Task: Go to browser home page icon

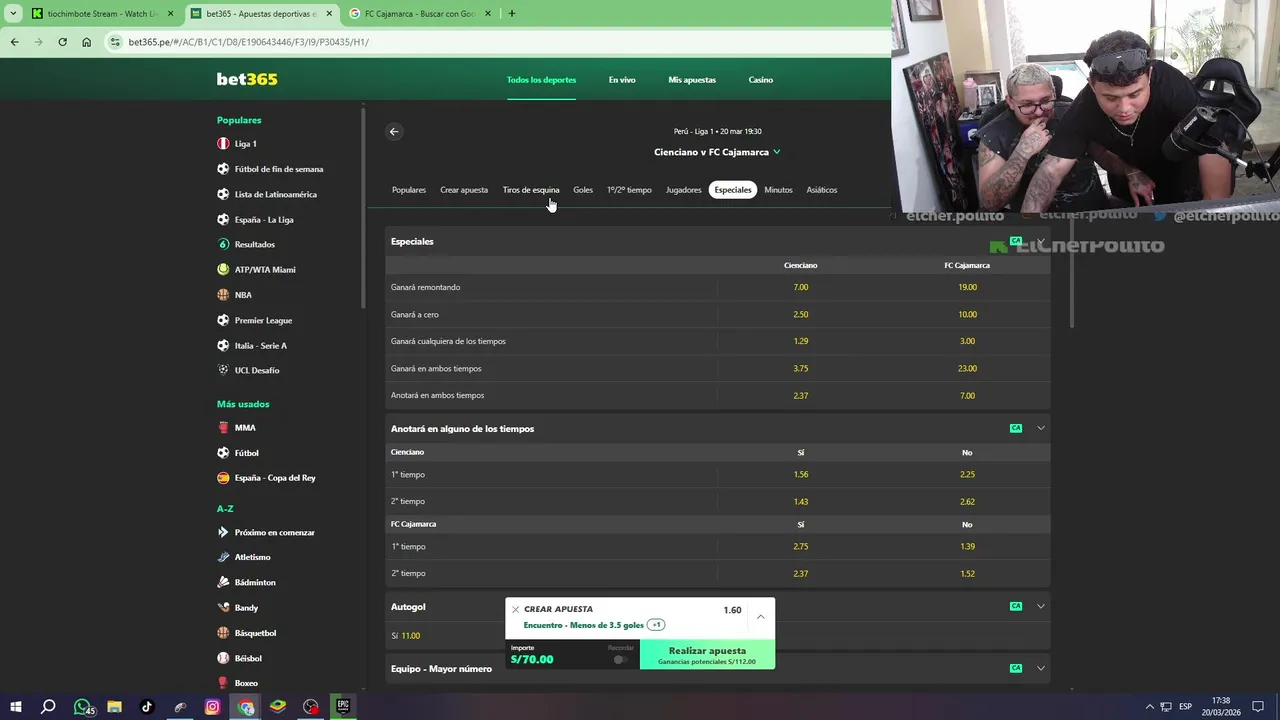Action: (x=87, y=42)
